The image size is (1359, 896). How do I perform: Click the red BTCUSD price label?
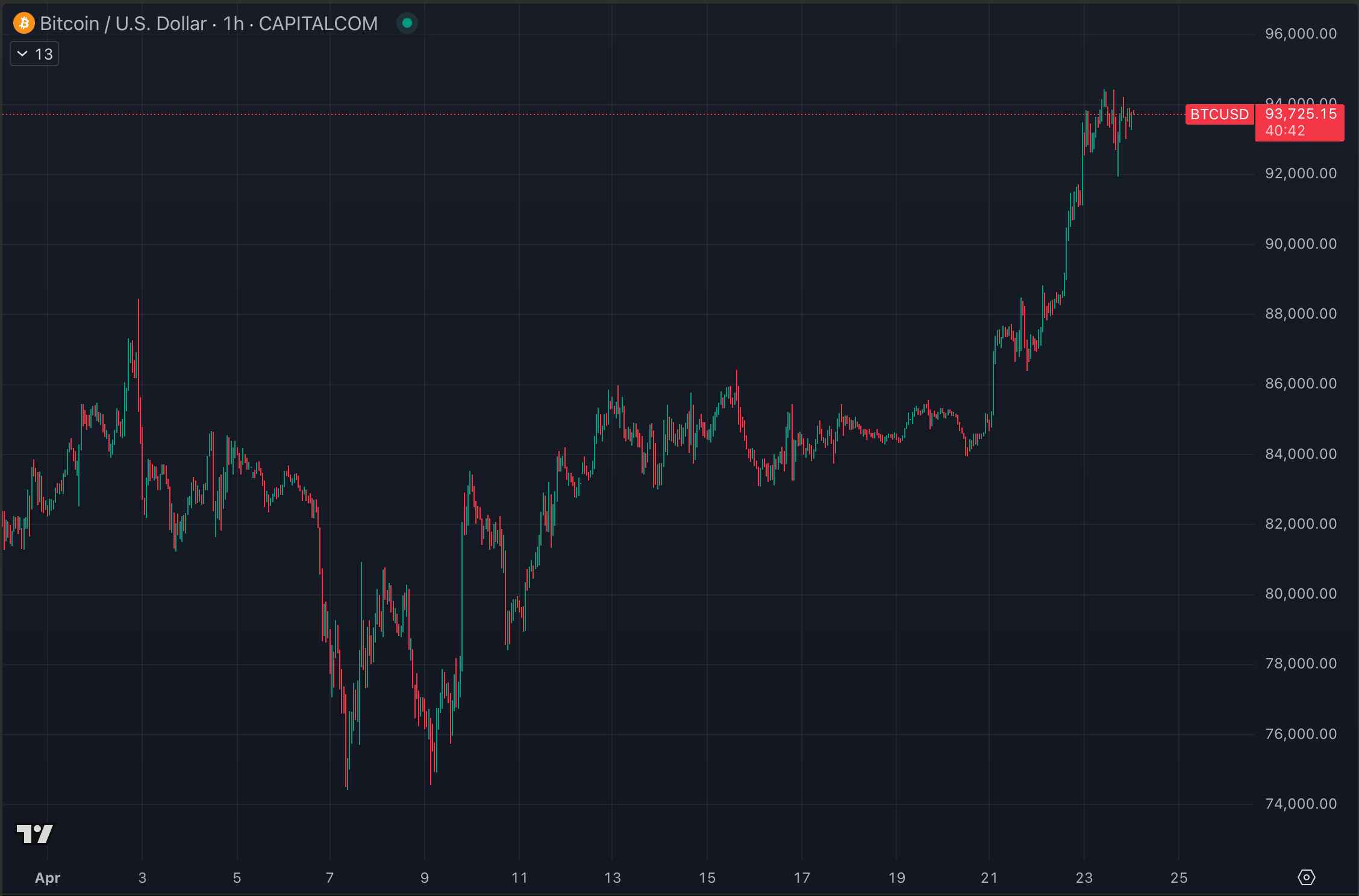pyautogui.click(x=1219, y=114)
